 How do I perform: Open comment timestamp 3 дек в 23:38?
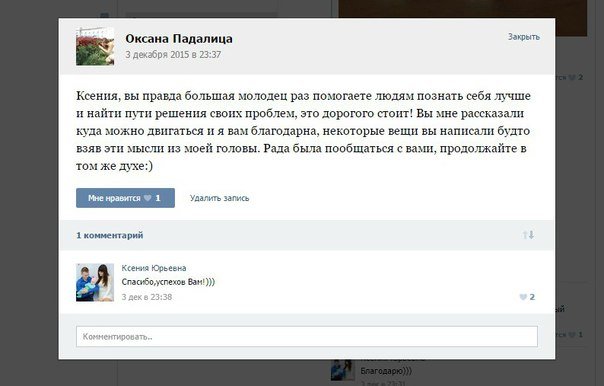click(147, 297)
